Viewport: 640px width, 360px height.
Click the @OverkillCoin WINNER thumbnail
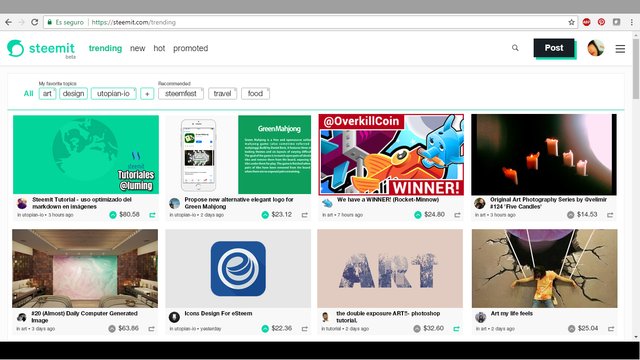click(x=391, y=154)
